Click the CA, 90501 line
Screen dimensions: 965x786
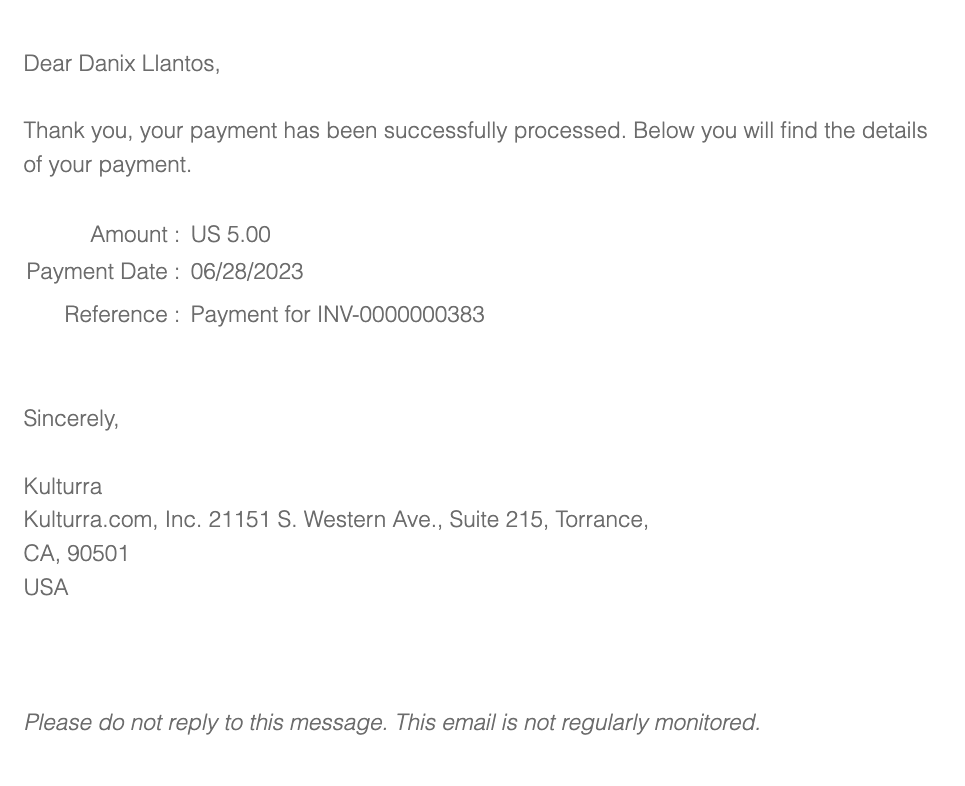point(77,554)
